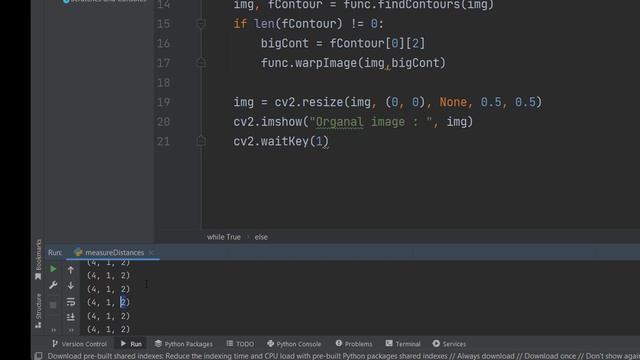Toggle scroll to end of output
The image size is (640, 360).
click(x=71, y=317)
